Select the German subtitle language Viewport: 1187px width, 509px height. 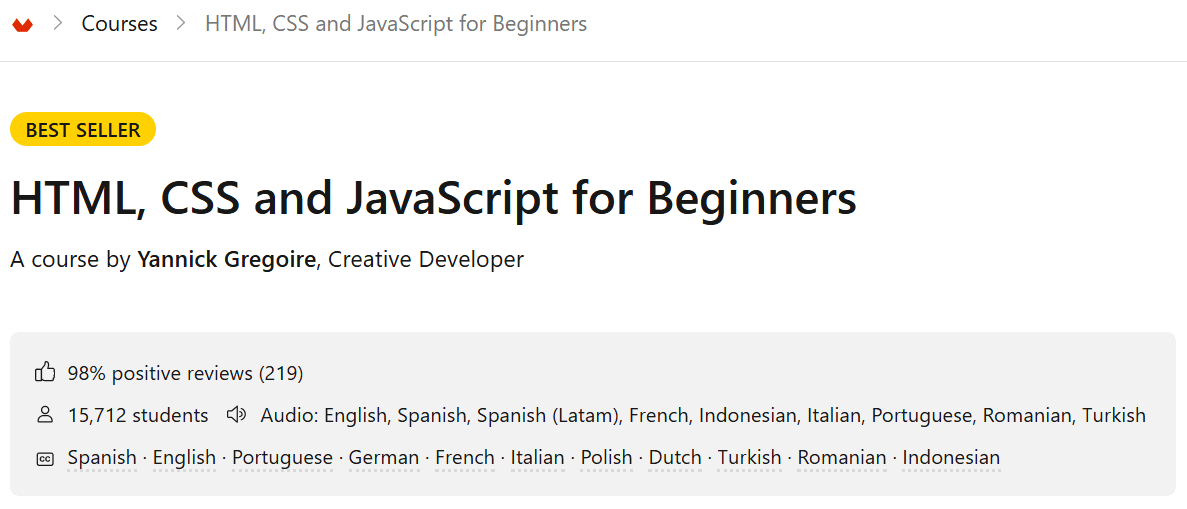tap(384, 457)
